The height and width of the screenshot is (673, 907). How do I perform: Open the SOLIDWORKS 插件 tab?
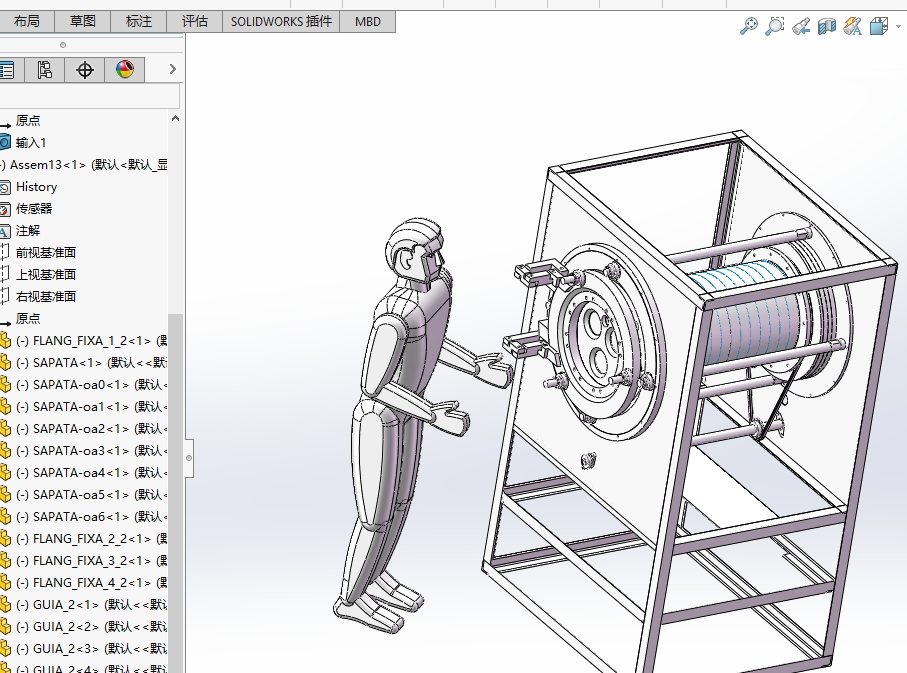[280, 21]
